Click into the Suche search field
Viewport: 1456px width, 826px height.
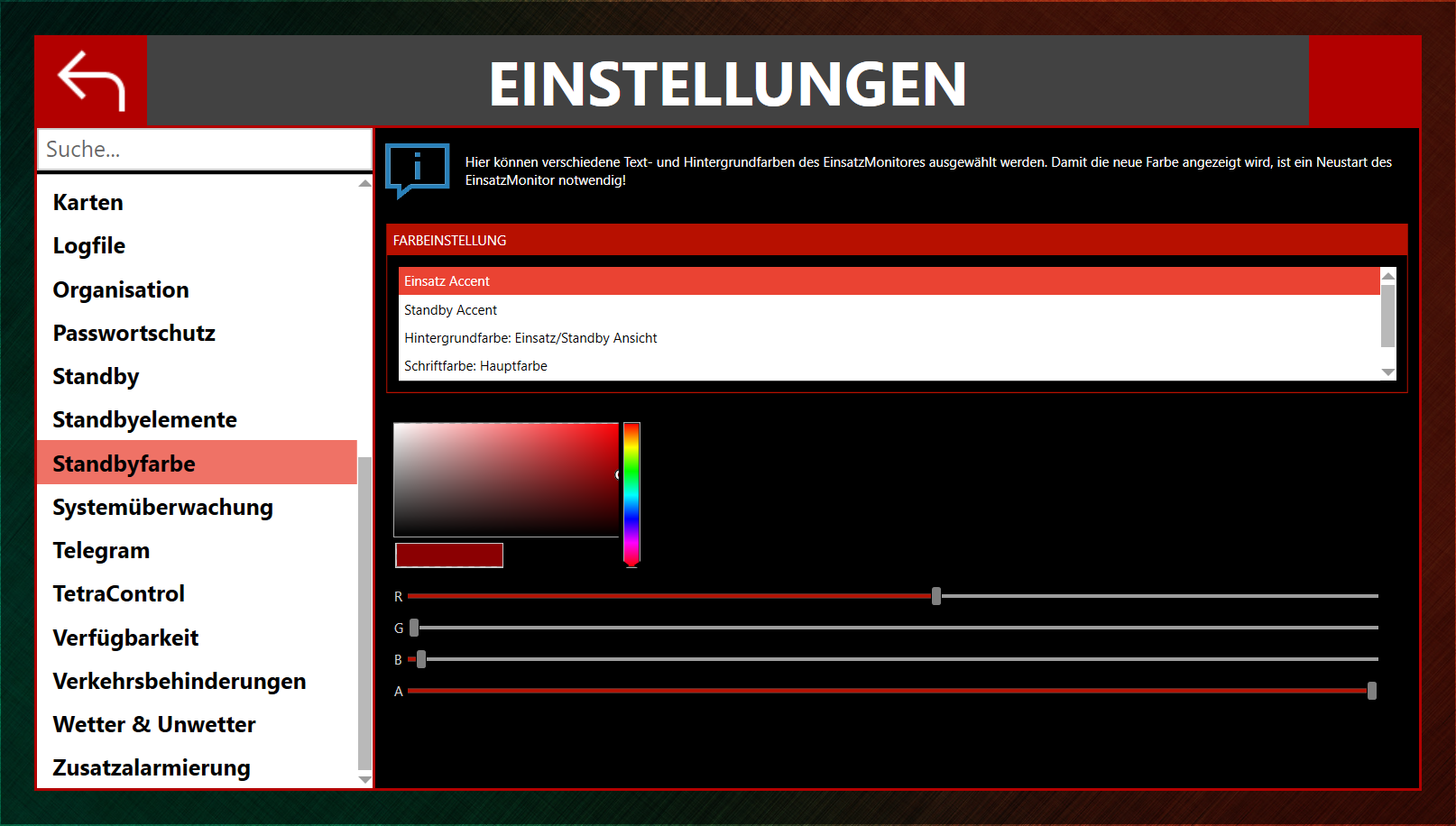(x=204, y=149)
